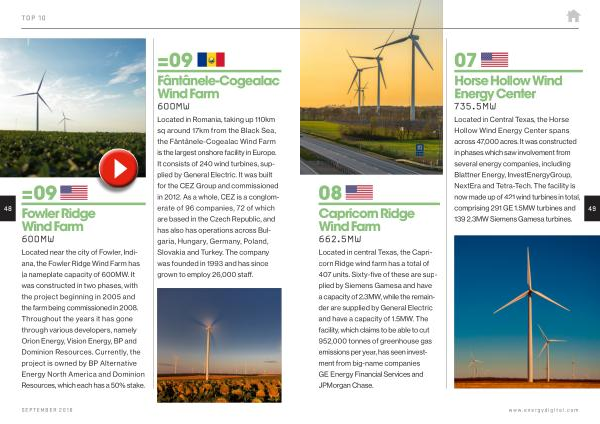Click the home icon in top corner
This screenshot has width=600, height=424.
(x=573, y=15)
